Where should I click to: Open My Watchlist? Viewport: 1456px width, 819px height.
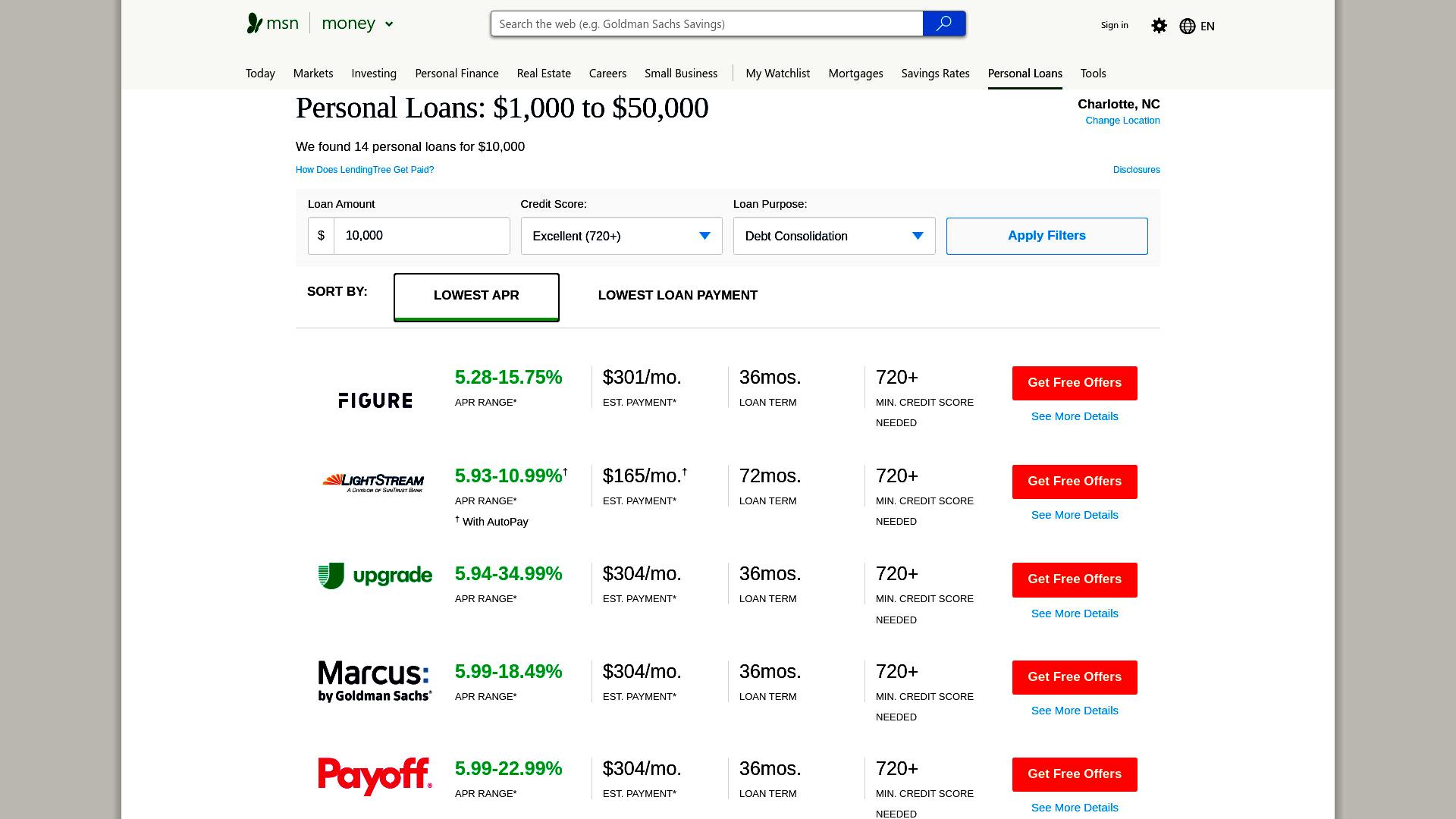point(777,74)
